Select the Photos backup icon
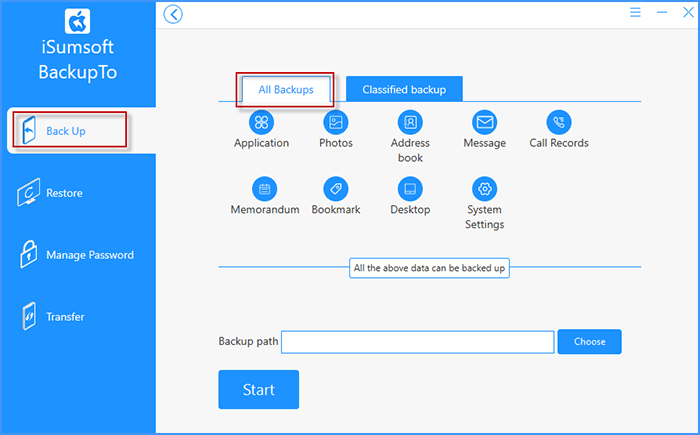This screenshot has width=700, height=435. tap(336, 122)
